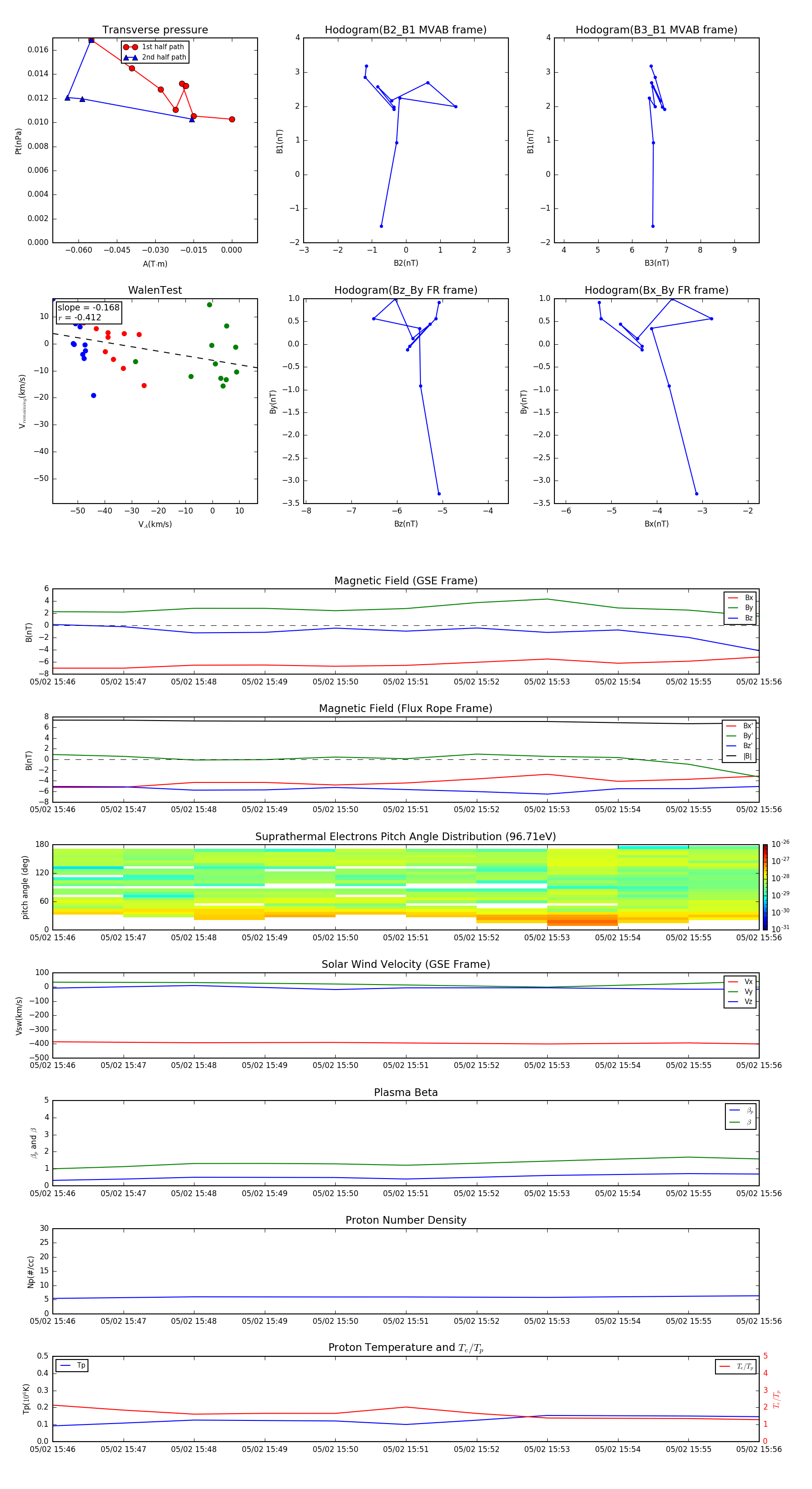812x1489 pixels.
Task: Click the 'Proton Number Density' title
Action: 406,1220
